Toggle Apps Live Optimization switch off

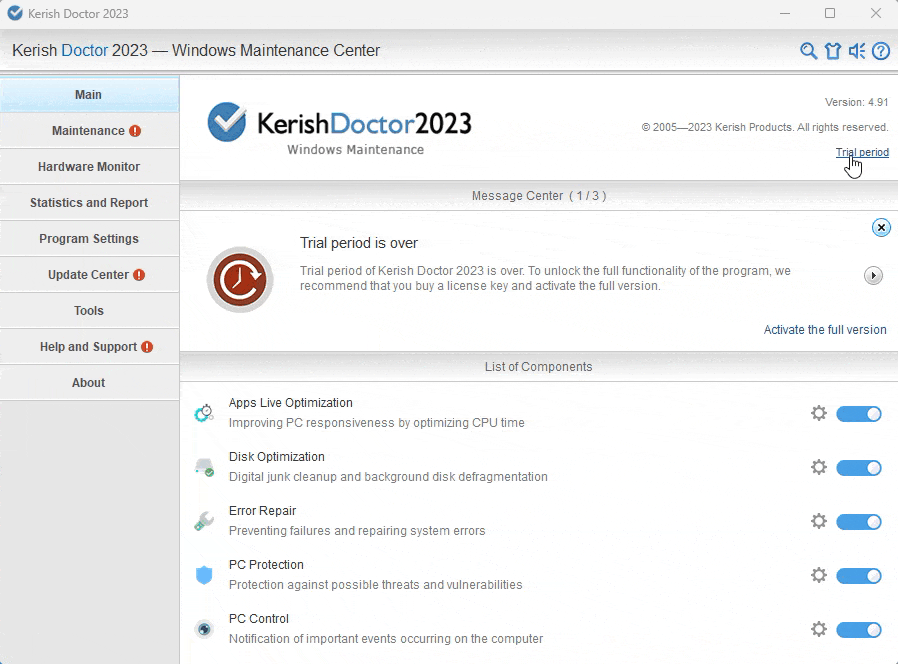pos(858,414)
